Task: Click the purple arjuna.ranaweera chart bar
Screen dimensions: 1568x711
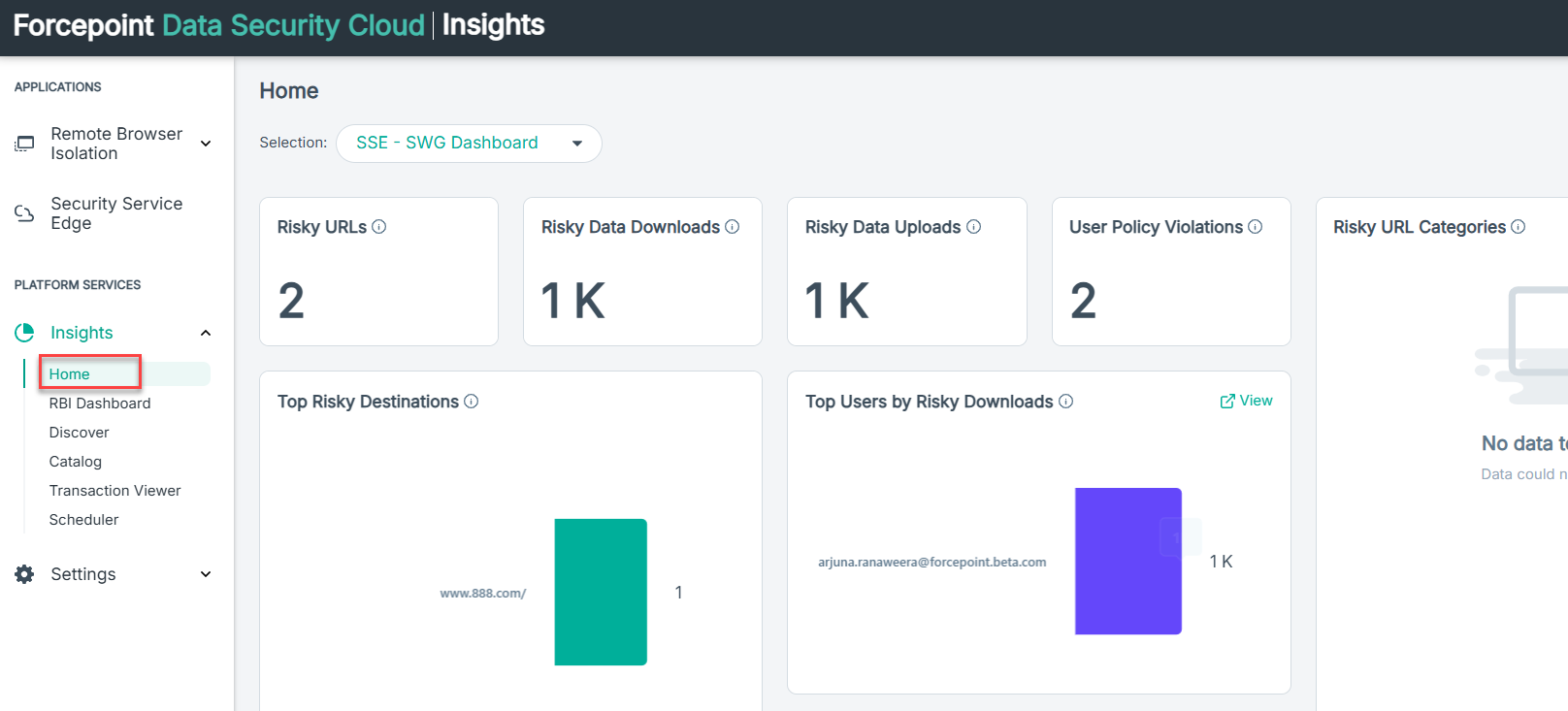Action: pyautogui.click(x=1128, y=562)
